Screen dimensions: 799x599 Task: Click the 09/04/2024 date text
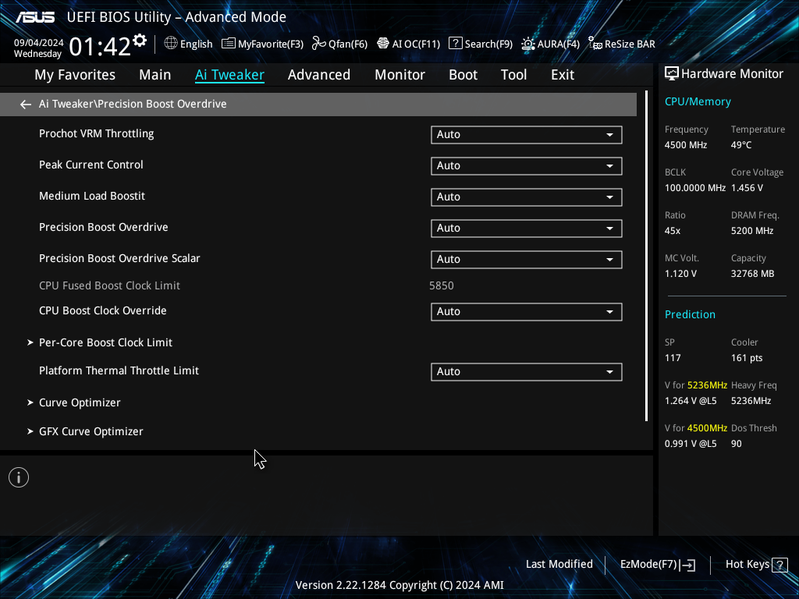[38, 42]
